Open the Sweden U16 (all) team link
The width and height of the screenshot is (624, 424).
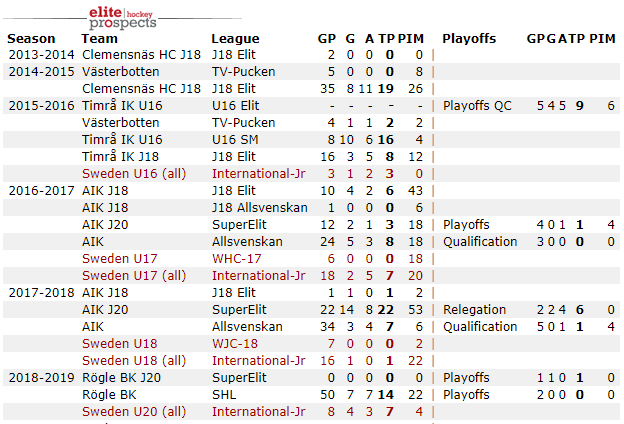[133, 173]
